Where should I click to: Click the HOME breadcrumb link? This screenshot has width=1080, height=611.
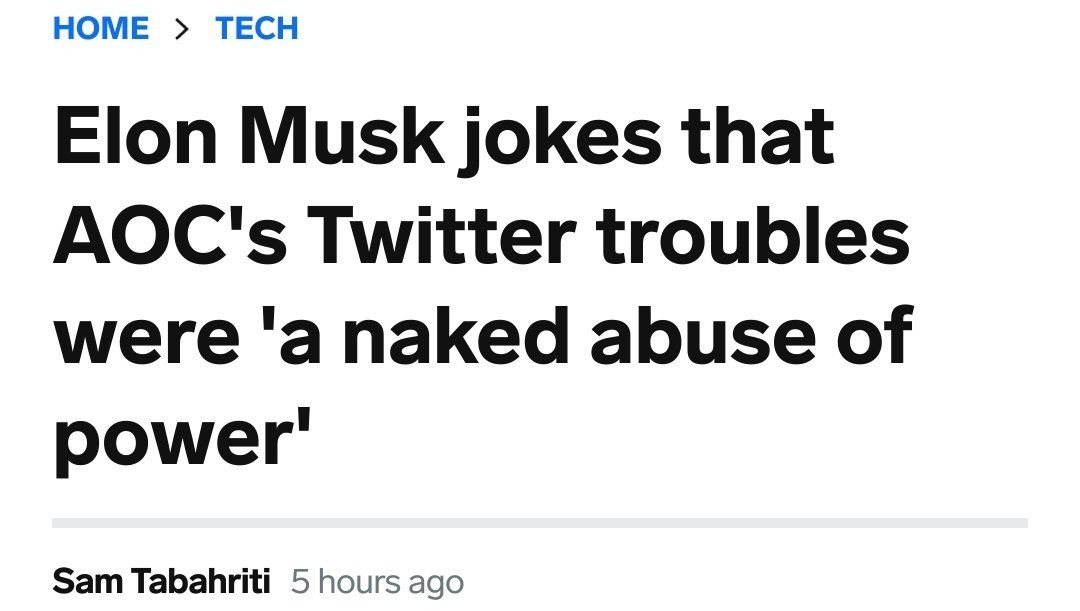pyautogui.click(x=100, y=27)
